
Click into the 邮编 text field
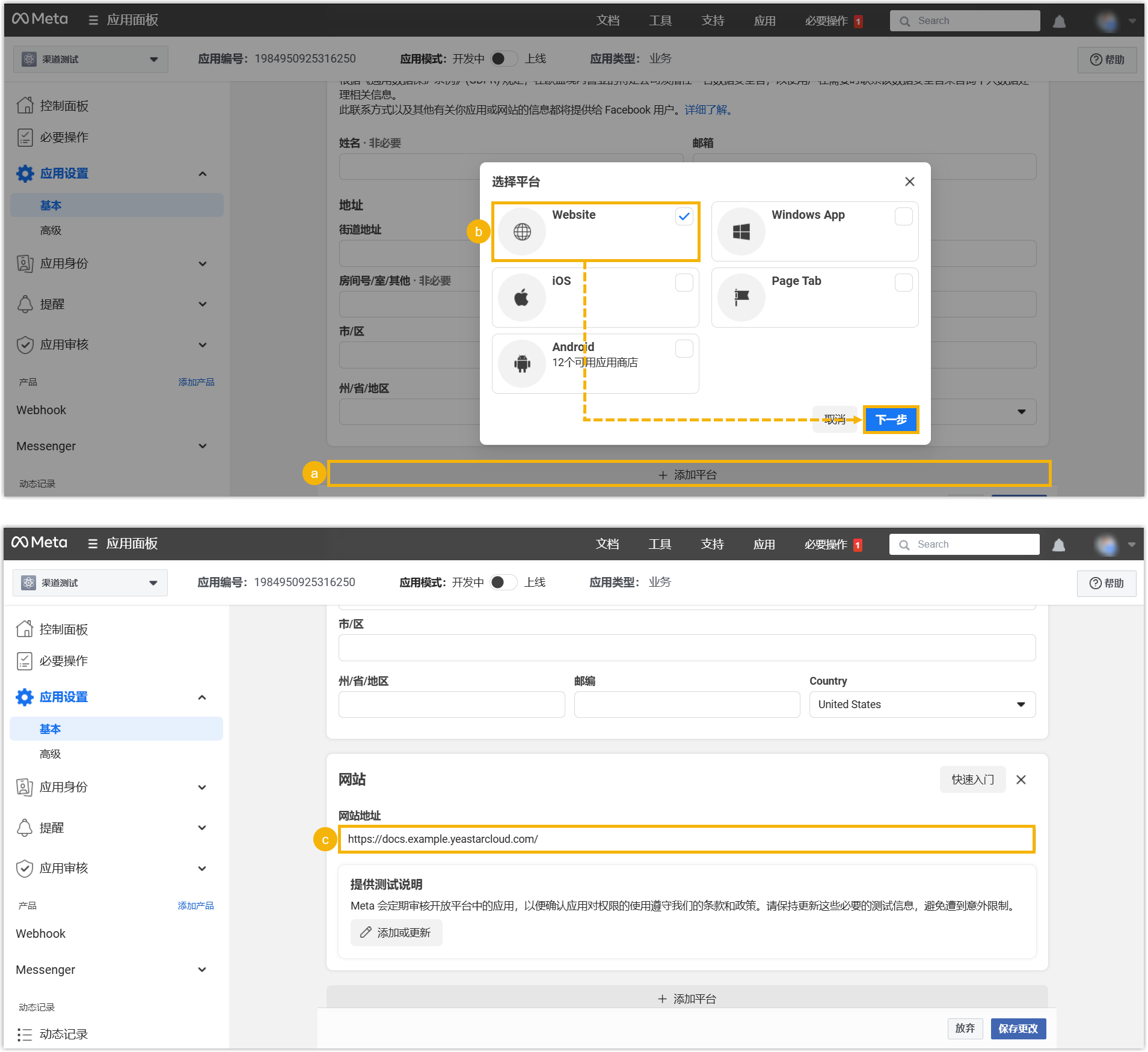(x=686, y=705)
